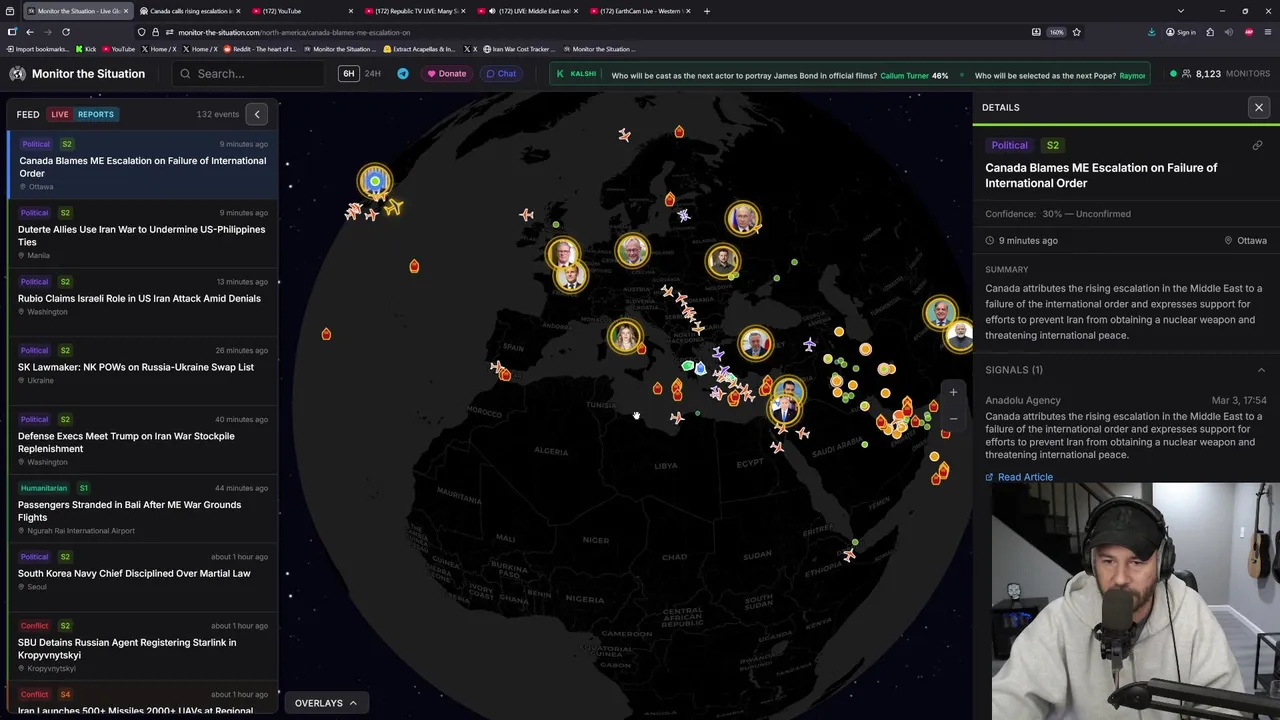1280x720 pixels.
Task: Open browser list-all-tabs dropdown arrow
Action: coord(1180,11)
